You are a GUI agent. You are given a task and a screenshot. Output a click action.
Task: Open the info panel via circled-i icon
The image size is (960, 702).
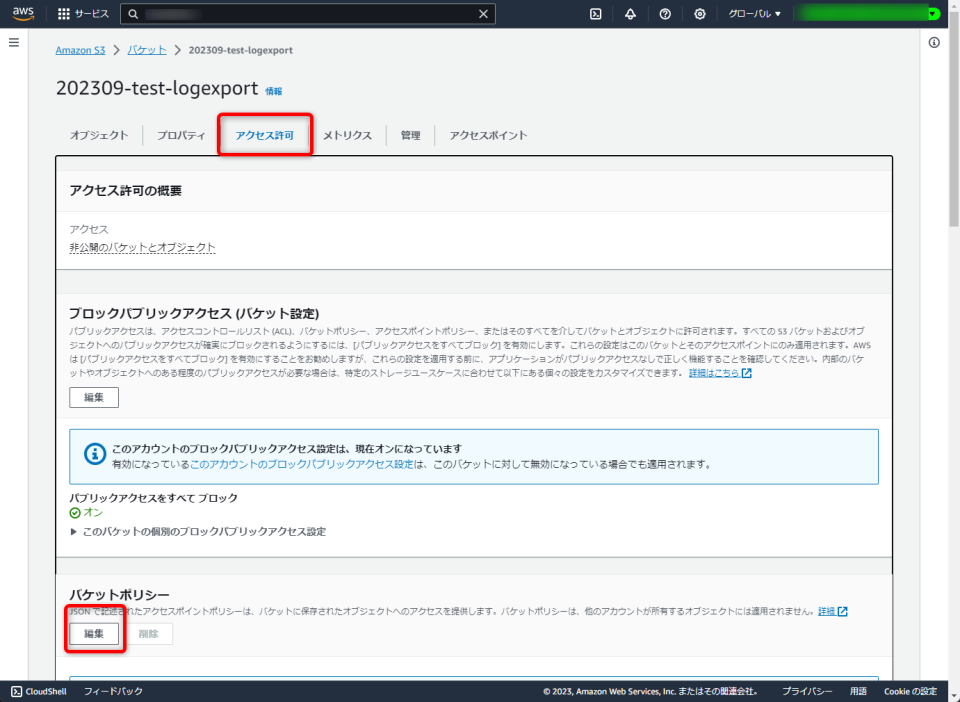[x=934, y=43]
